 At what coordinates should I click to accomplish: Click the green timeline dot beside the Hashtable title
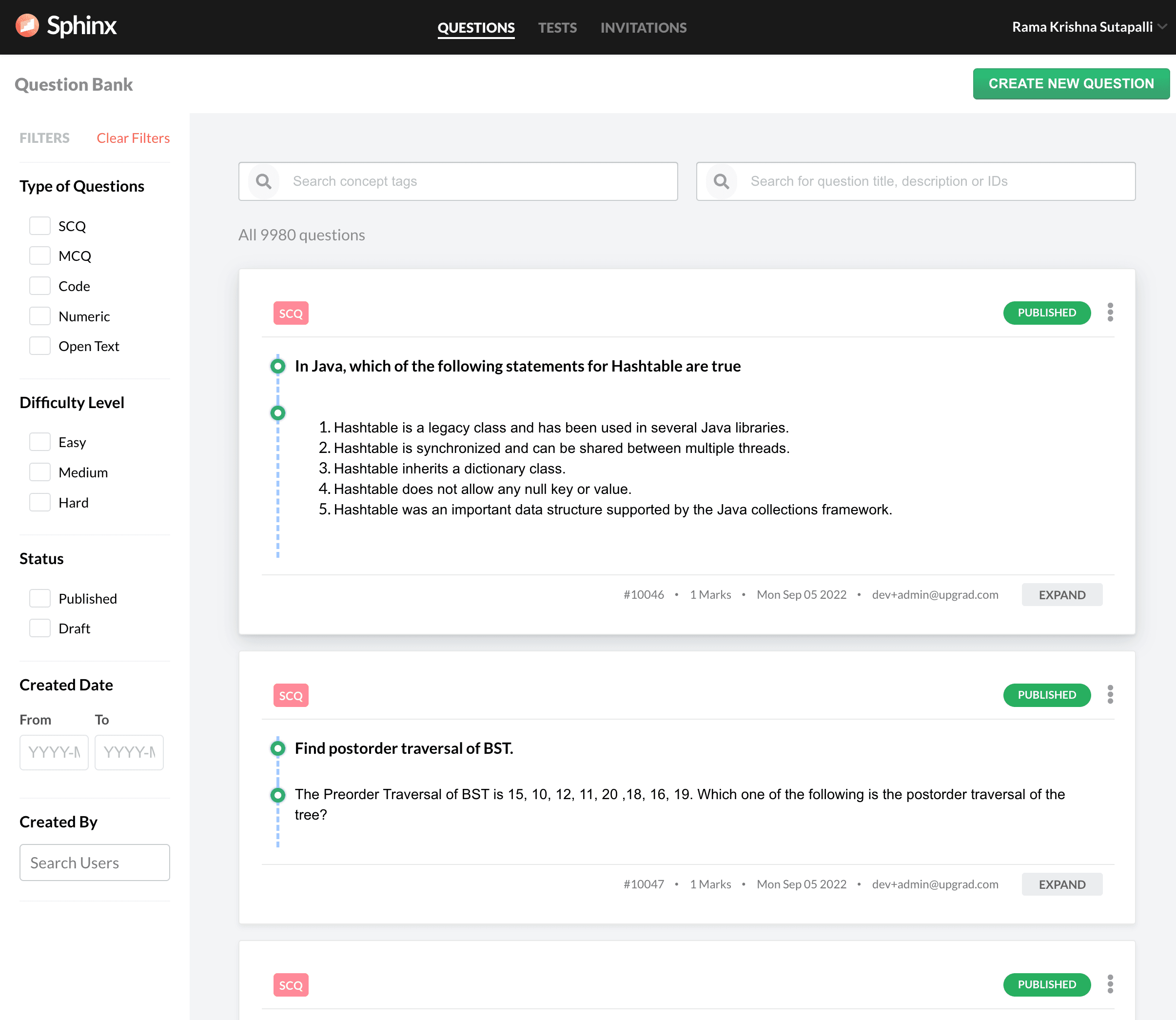(278, 366)
